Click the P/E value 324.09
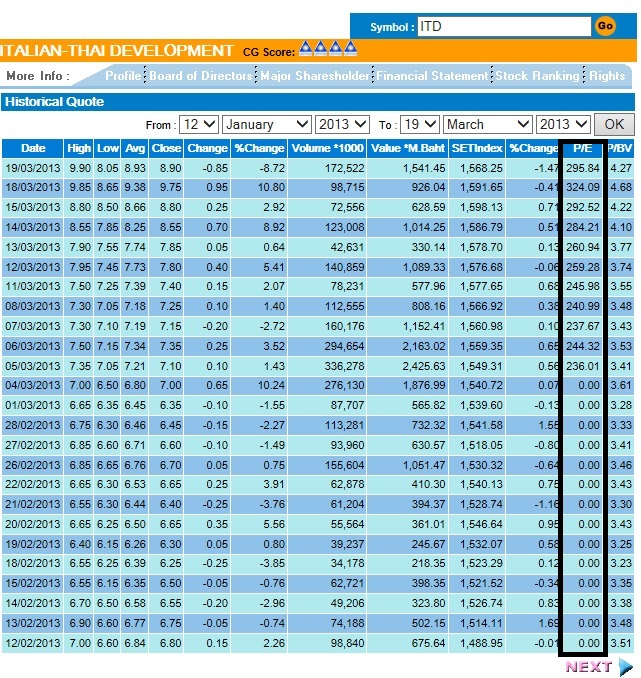Image resolution: width=641 pixels, height=678 pixels. (583, 188)
